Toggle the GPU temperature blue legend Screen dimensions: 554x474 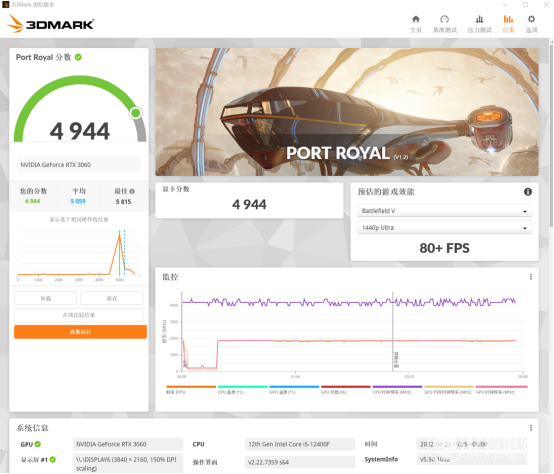pos(294,390)
